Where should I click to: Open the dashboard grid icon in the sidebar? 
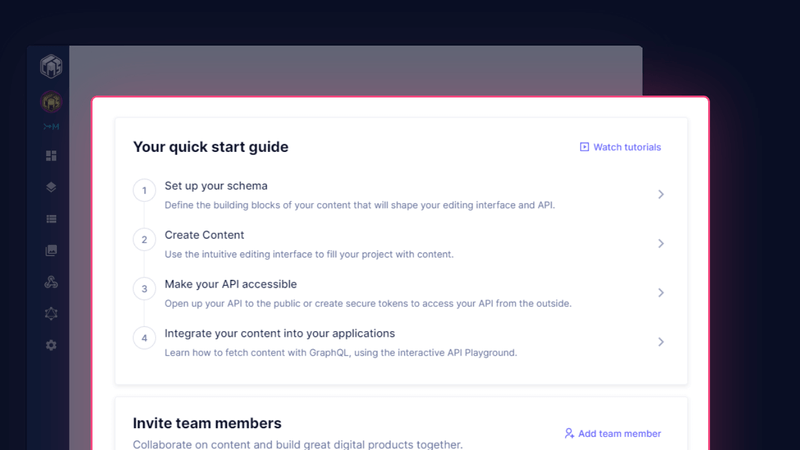click(x=51, y=156)
